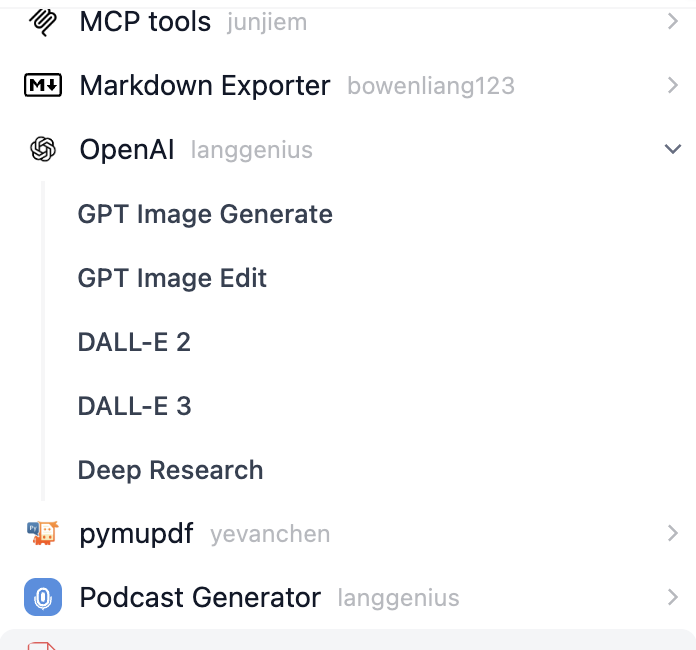
Task: Expand the MCP tools chevron arrow
Action: (x=673, y=21)
